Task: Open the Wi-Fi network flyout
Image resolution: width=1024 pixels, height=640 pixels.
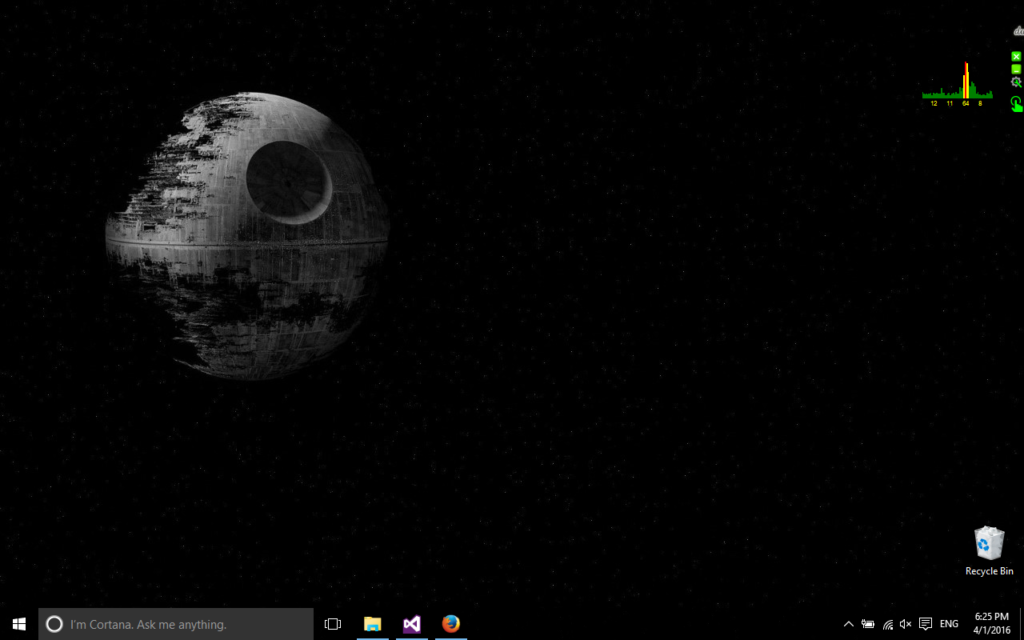Action: (x=887, y=624)
